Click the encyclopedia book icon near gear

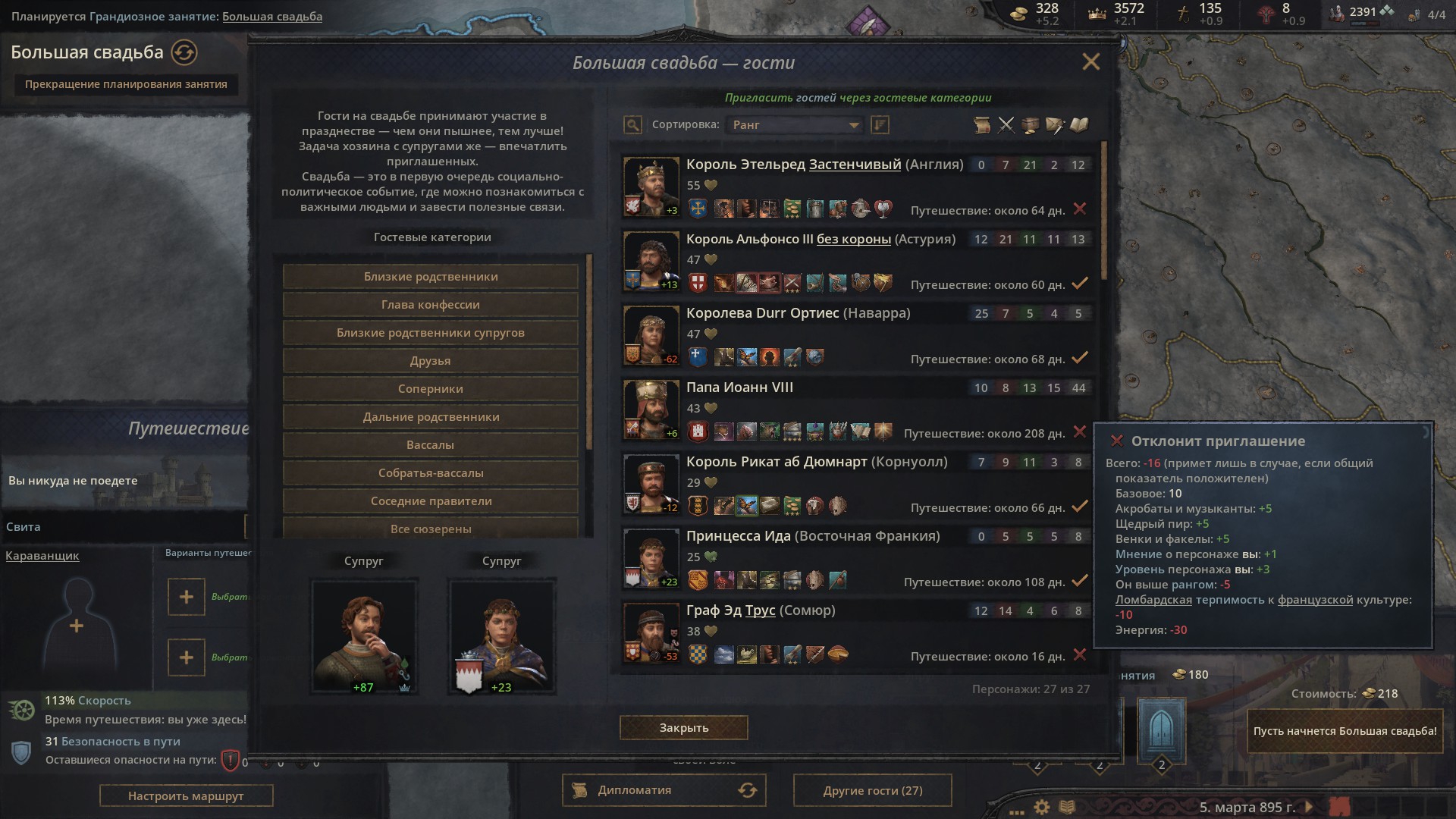(1067, 807)
